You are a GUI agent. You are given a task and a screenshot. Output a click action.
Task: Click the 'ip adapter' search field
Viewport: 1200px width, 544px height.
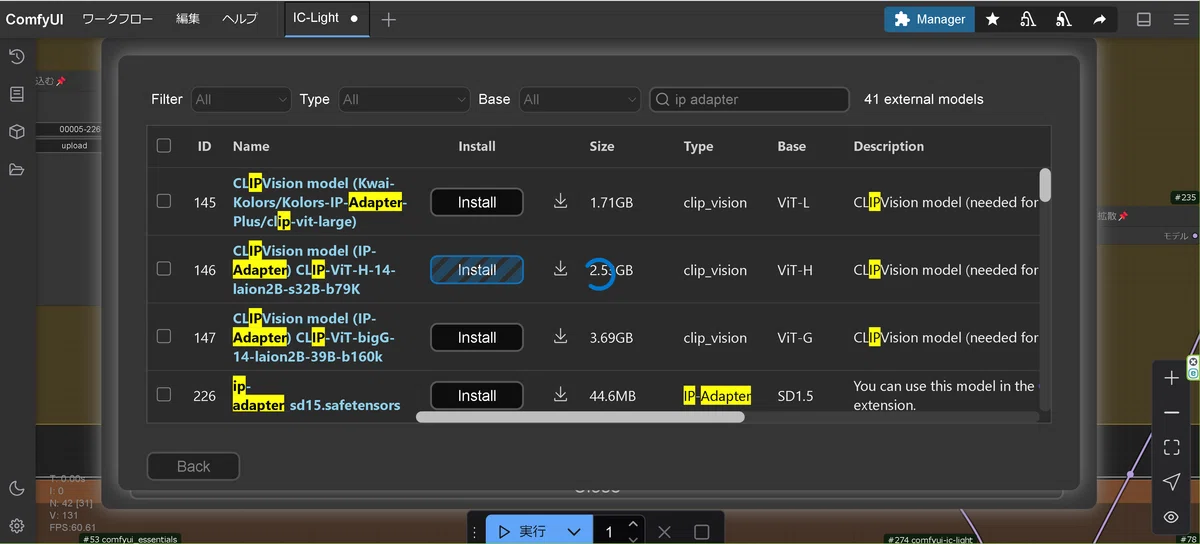(x=750, y=99)
